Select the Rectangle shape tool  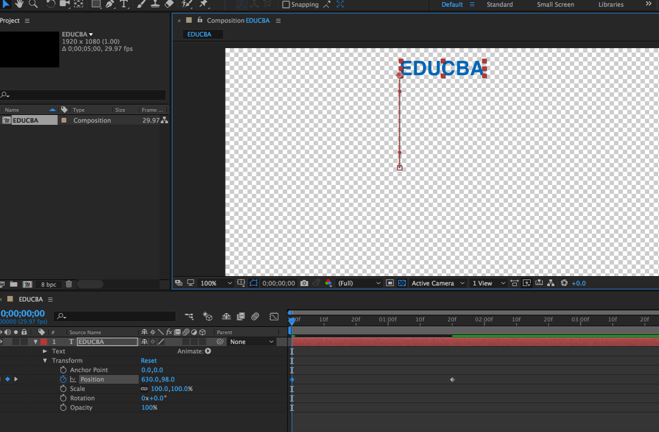[96, 4]
